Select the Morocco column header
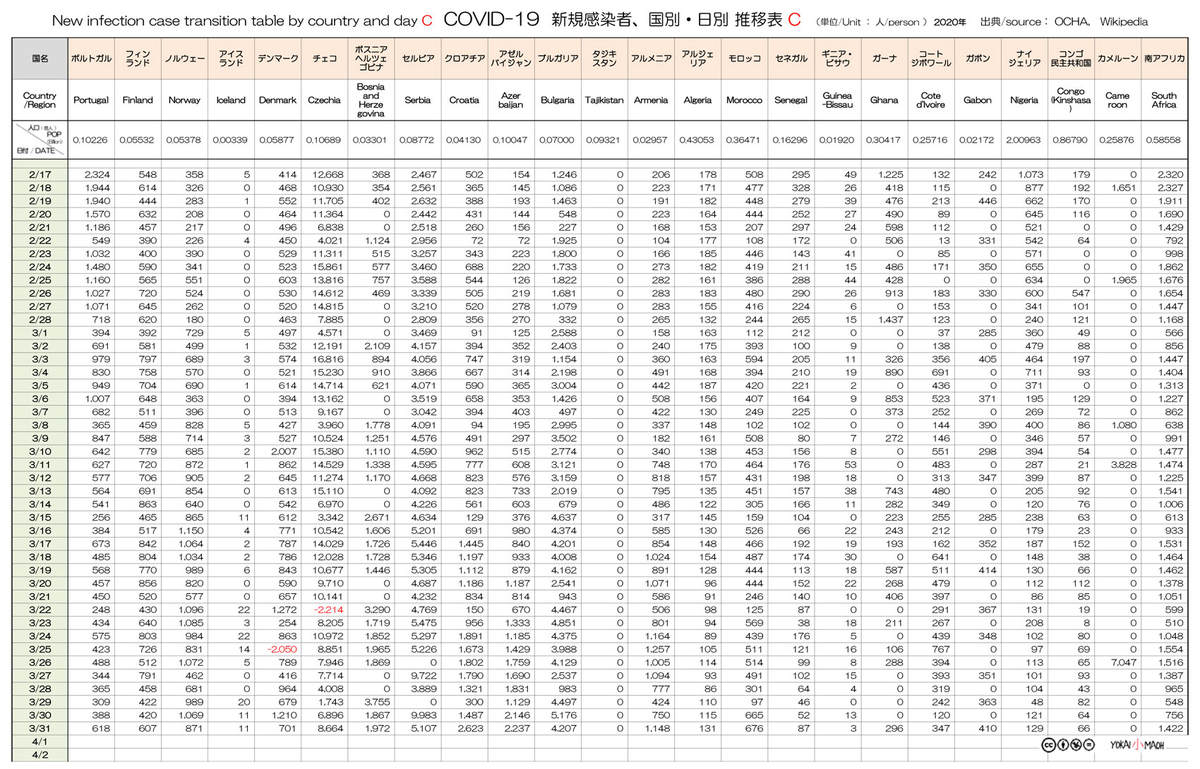 click(743, 100)
